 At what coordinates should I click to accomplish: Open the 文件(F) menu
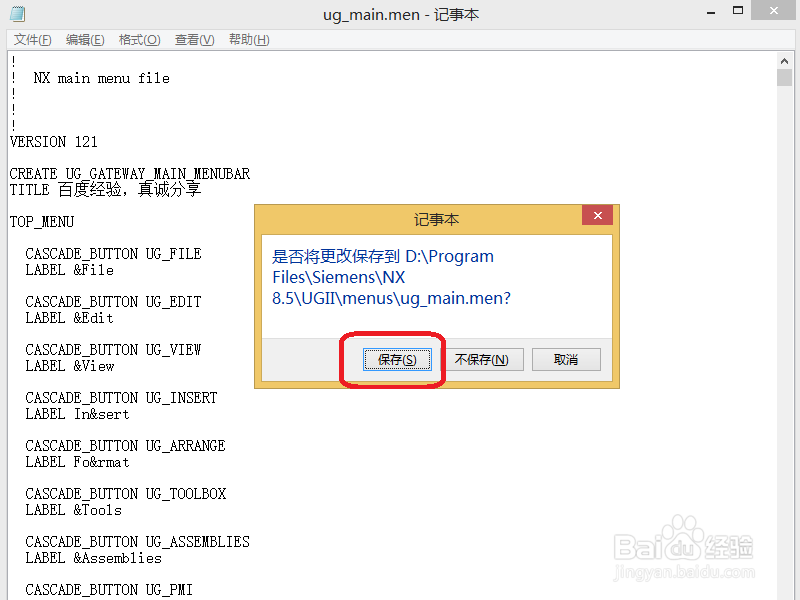click(x=33, y=40)
